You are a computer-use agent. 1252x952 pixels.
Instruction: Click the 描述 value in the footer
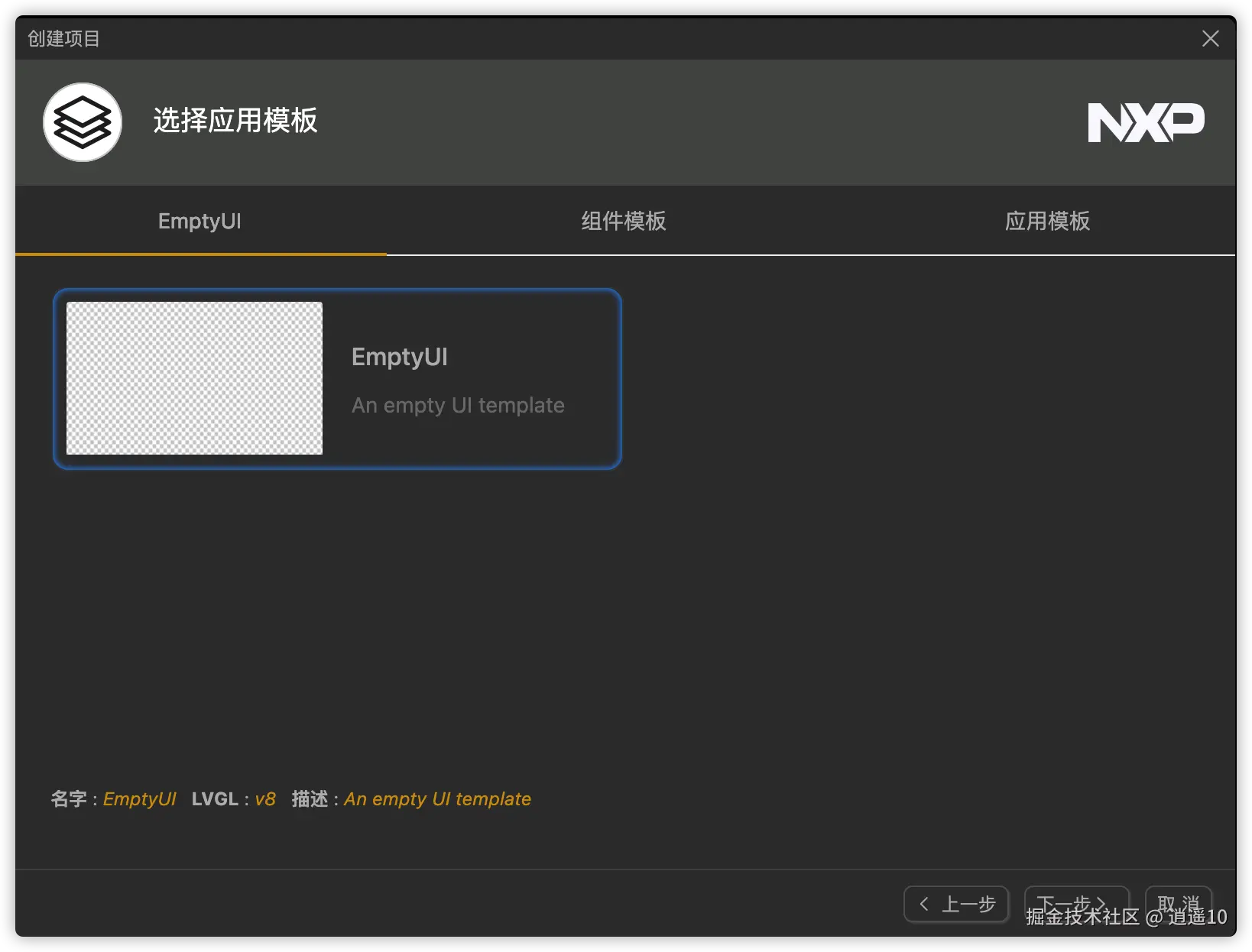tap(437, 799)
